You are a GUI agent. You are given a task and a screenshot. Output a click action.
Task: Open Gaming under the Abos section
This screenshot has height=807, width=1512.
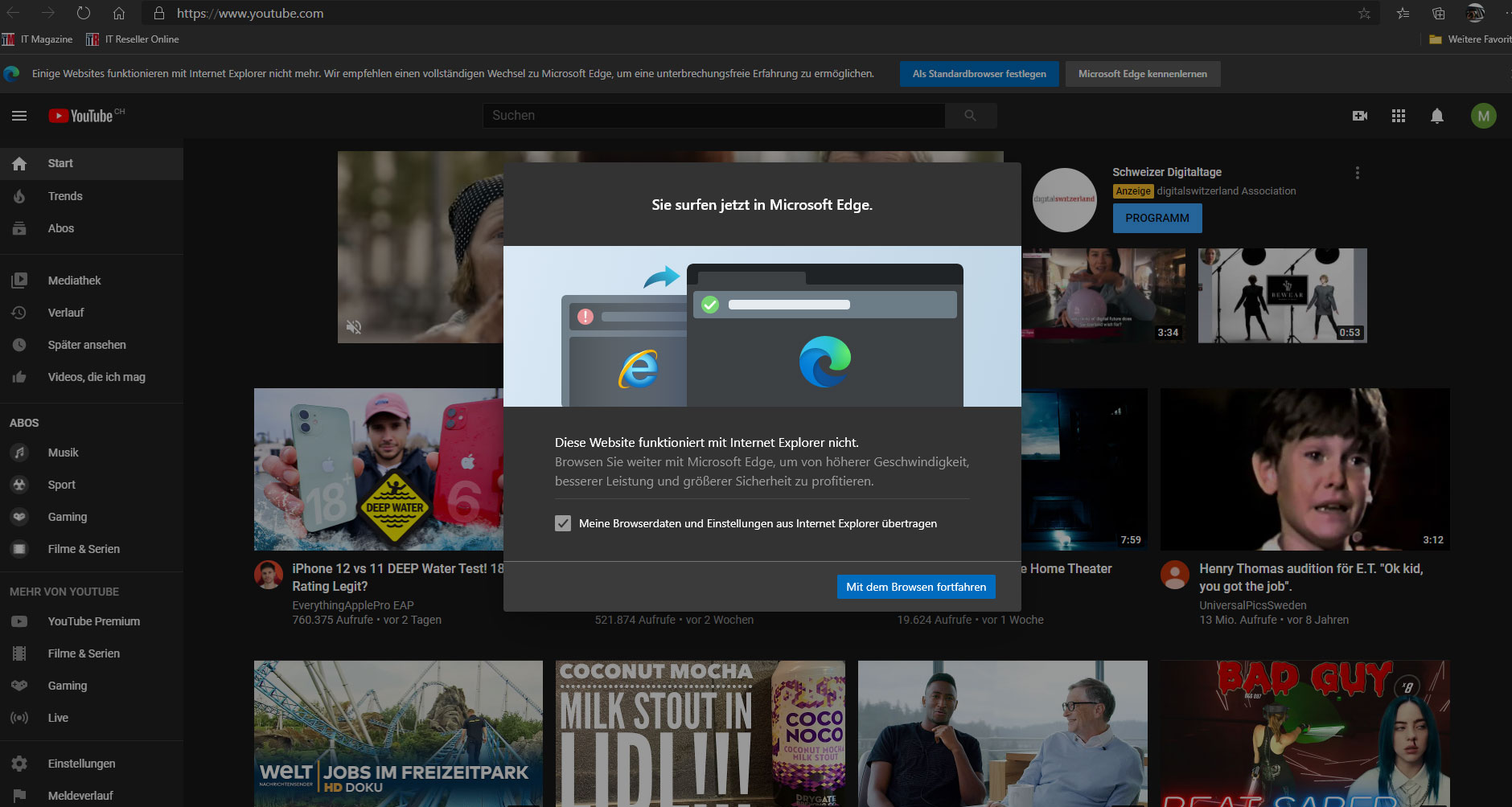pyautogui.click(x=92, y=517)
